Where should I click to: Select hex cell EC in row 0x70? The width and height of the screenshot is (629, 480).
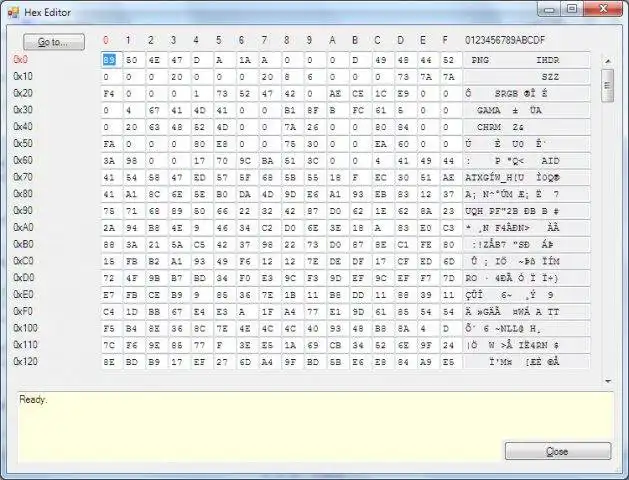pyautogui.click(x=381, y=178)
